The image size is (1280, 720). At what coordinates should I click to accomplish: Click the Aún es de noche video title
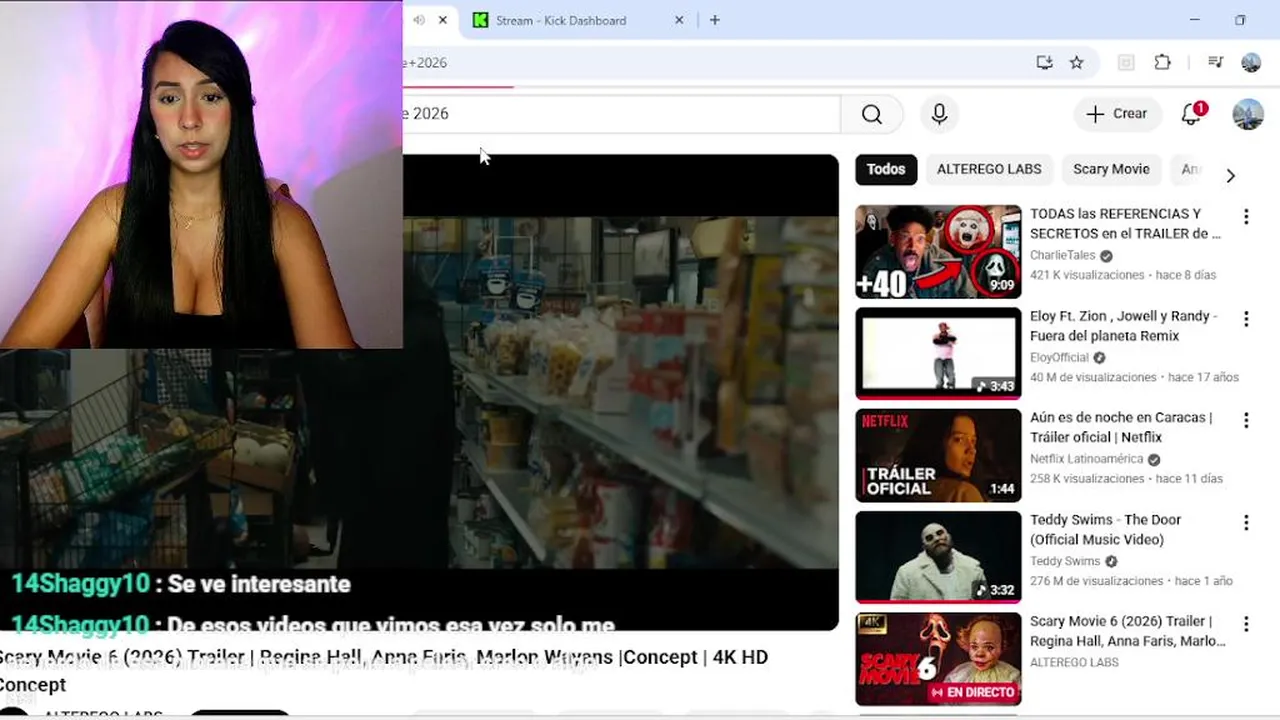tap(1121, 427)
